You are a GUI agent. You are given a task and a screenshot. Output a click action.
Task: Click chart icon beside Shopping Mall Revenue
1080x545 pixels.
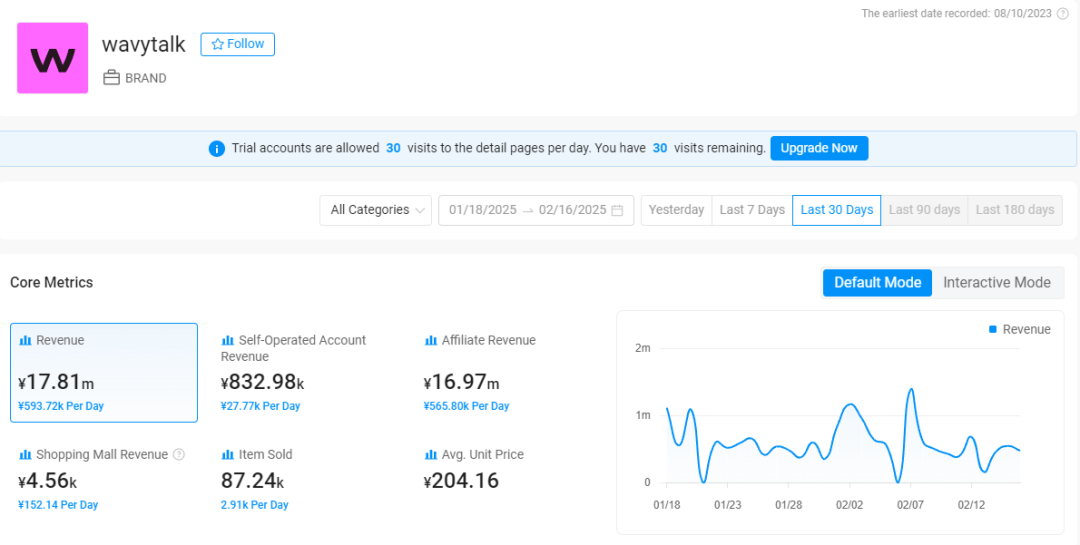pos(25,455)
